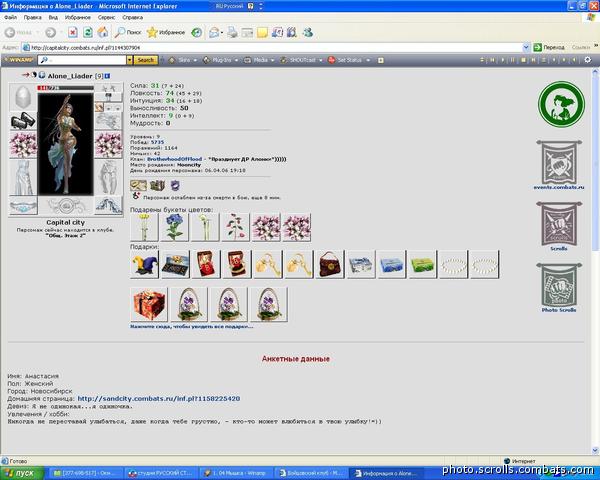Click the helmet equipment slot
Viewport: 600px width, 480px height.
pyautogui.click(x=23, y=97)
